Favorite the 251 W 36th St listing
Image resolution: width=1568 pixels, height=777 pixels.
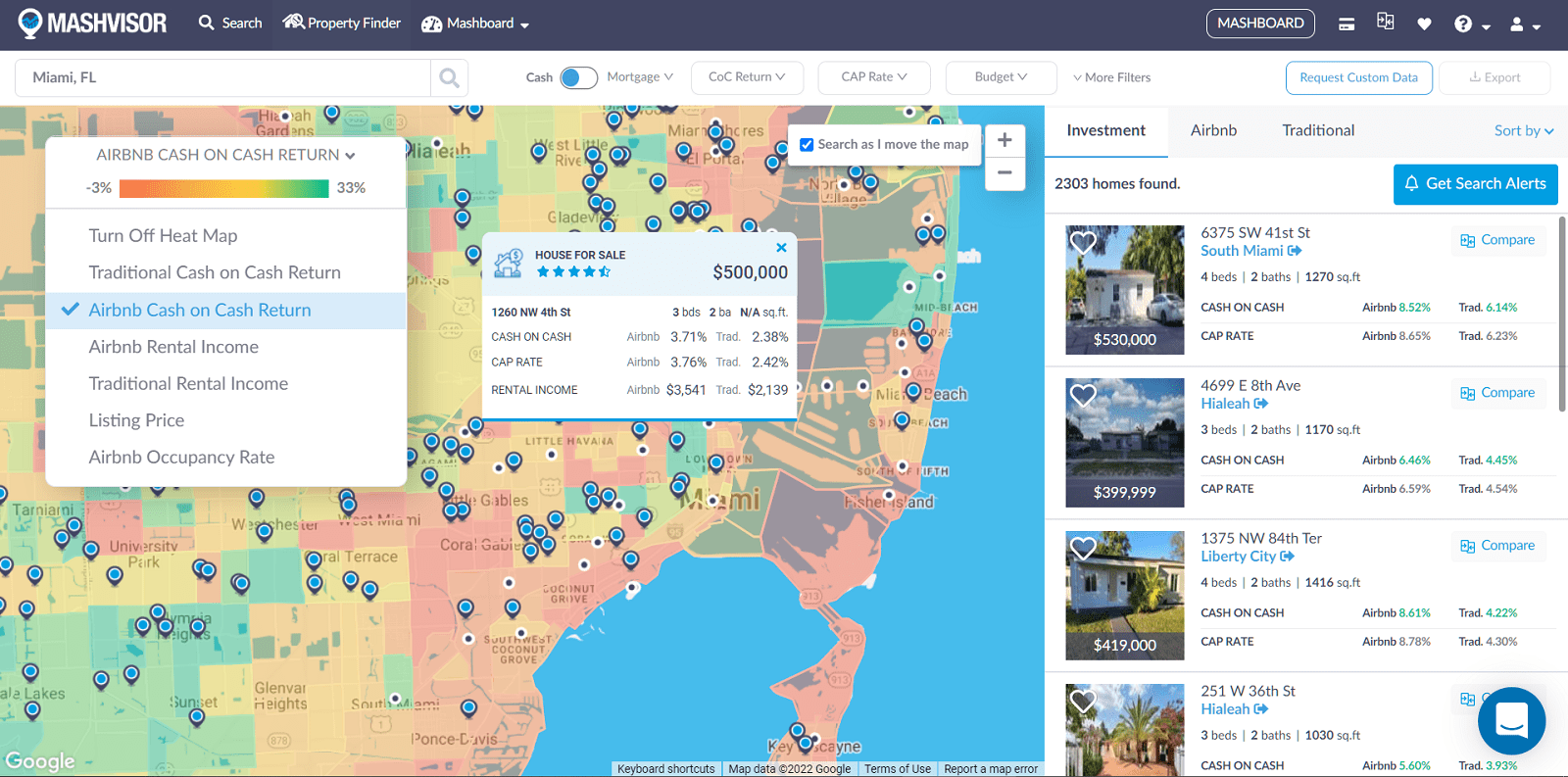coord(1083,701)
